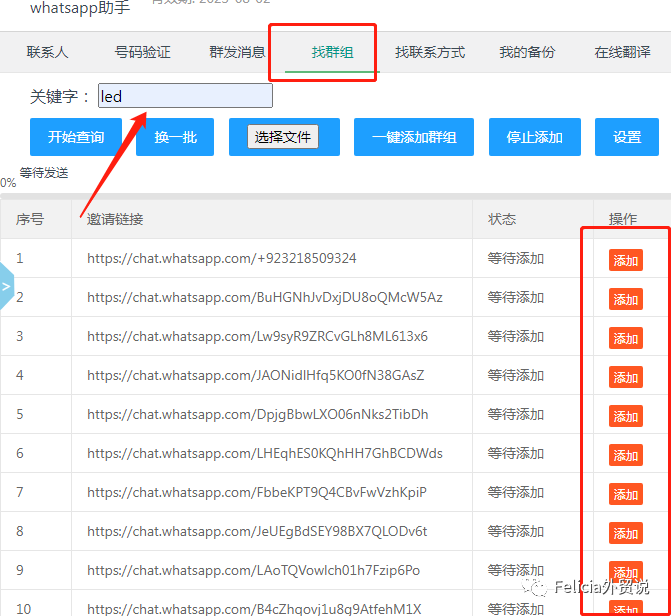Select invite link BuHGNhJvDxjDU8oQMcW5Az
Viewport: 671px width, 616px height.
(265, 297)
